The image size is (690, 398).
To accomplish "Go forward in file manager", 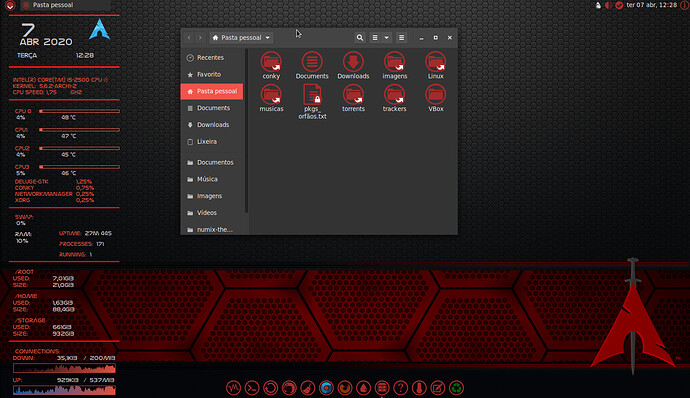I will [x=200, y=38].
